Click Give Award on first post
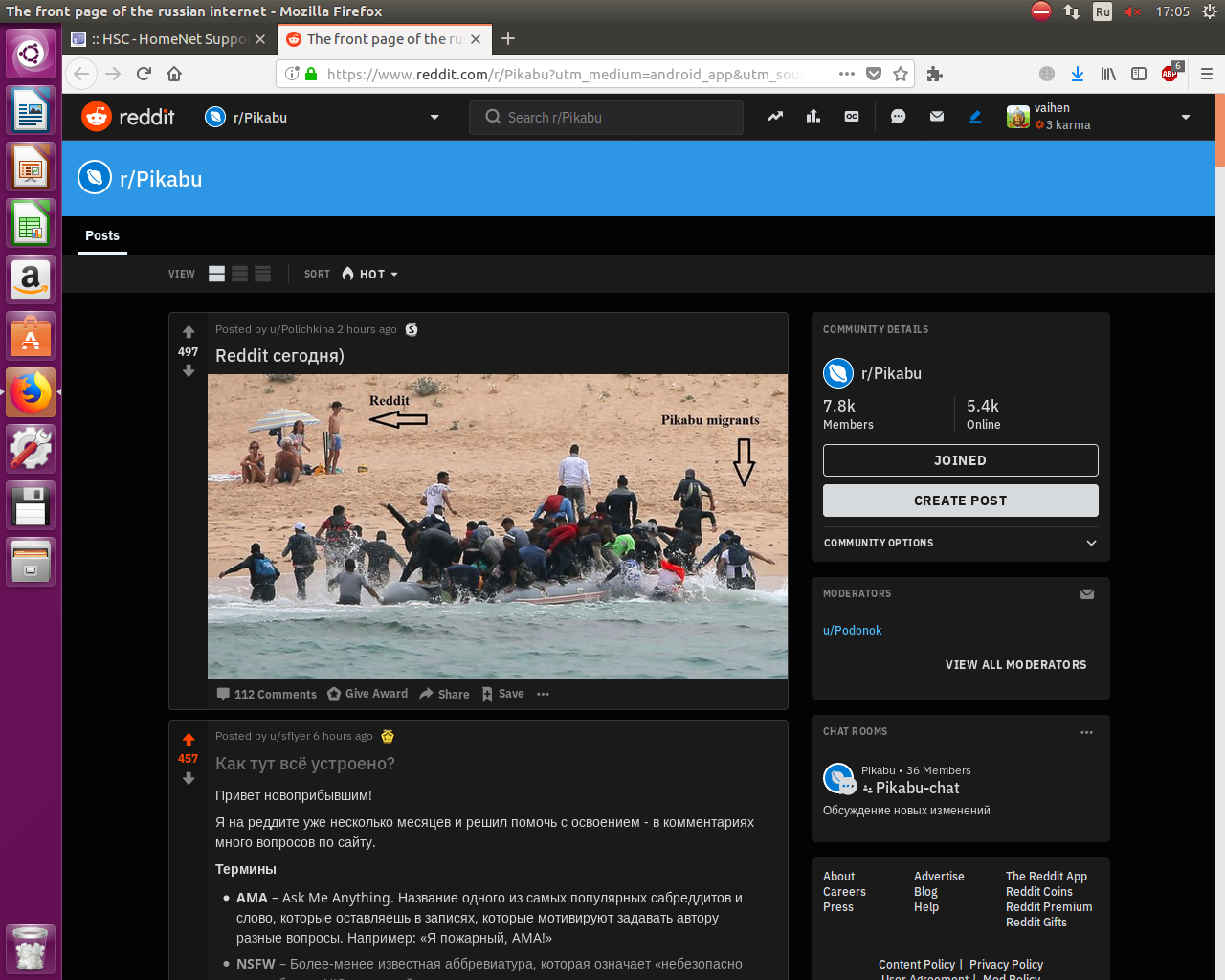Viewport: 1225px width, 980px height. [367, 694]
